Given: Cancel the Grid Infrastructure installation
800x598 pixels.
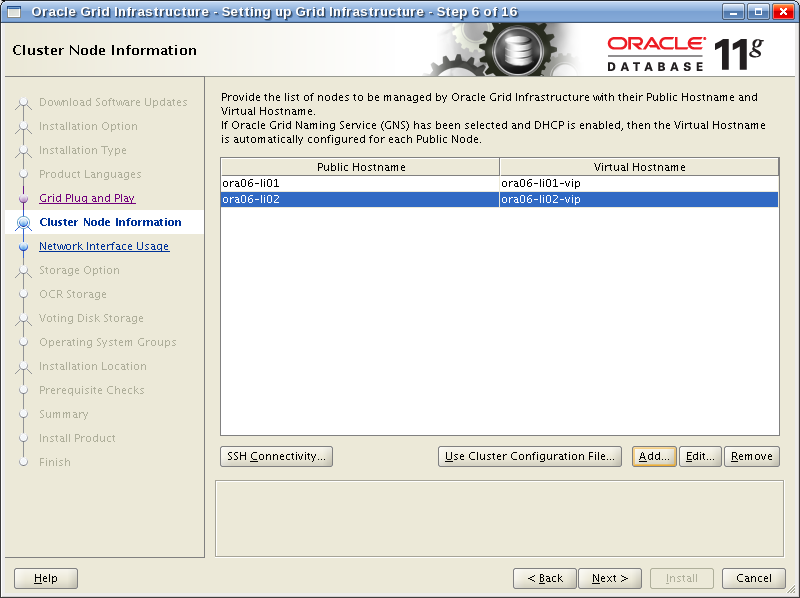Looking at the screenshot, I should (x=753, y=578).
